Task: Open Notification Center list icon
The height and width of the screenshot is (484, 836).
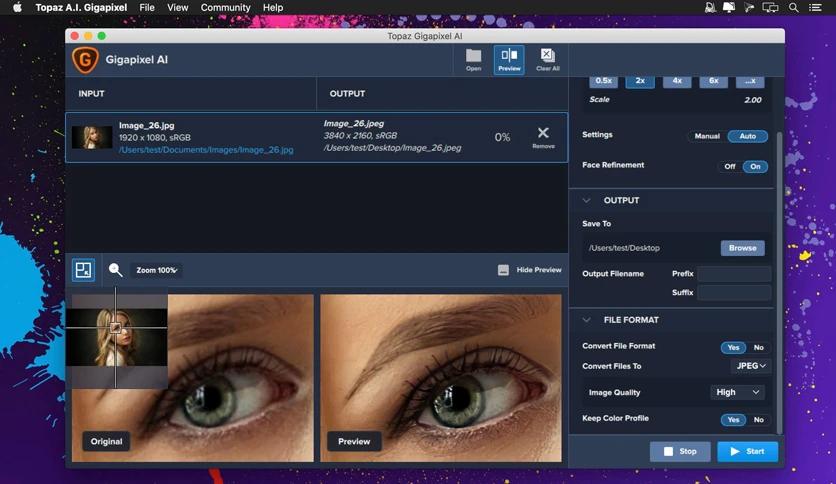Action: [x=815, y=7]
